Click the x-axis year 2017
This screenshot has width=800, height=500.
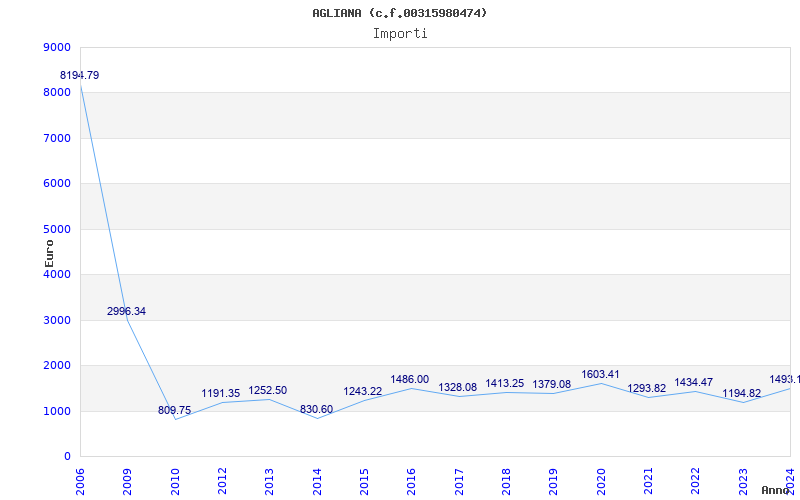click(x=459, y=481)
